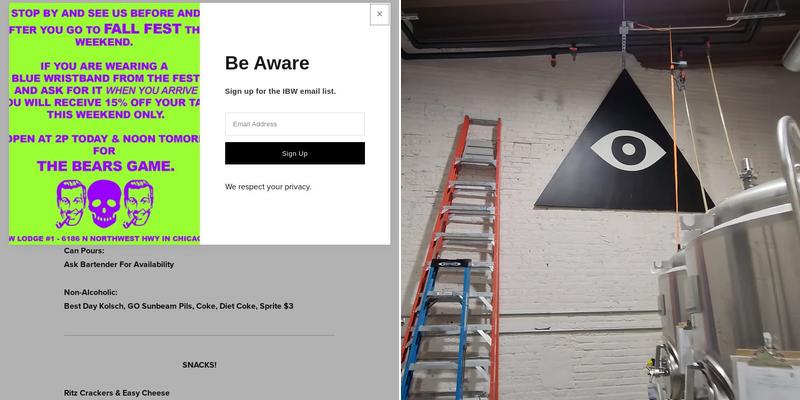The height and width of the screenshot is (400, 800).
Task: Click the Email Address input field
Action: click(x=295, y=124)
